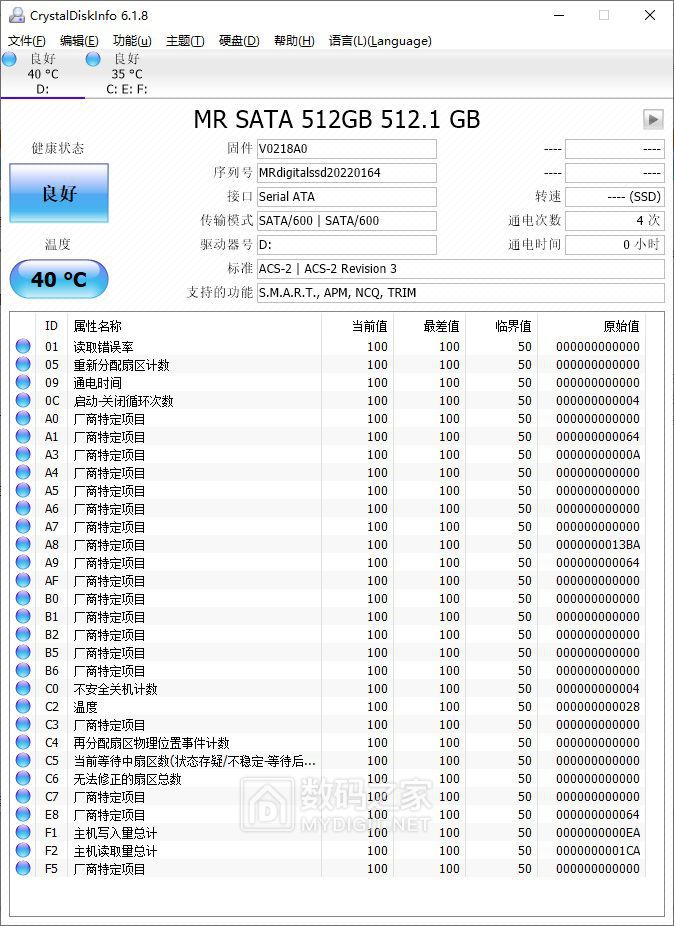Click the status orb for attribute C5
The height and width of the screenshot is (926, 674).
coord(23,761)
